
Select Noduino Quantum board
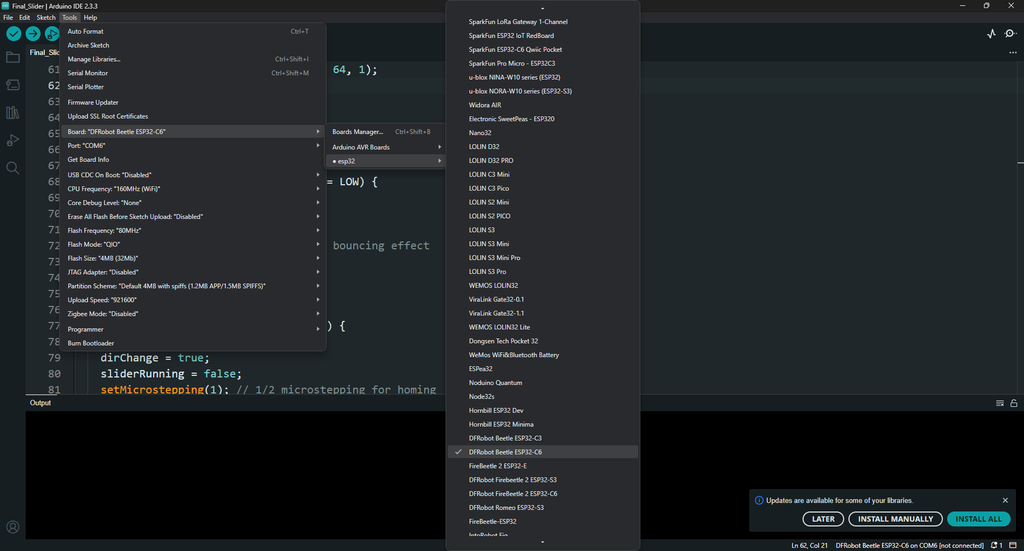coord(543,383)
